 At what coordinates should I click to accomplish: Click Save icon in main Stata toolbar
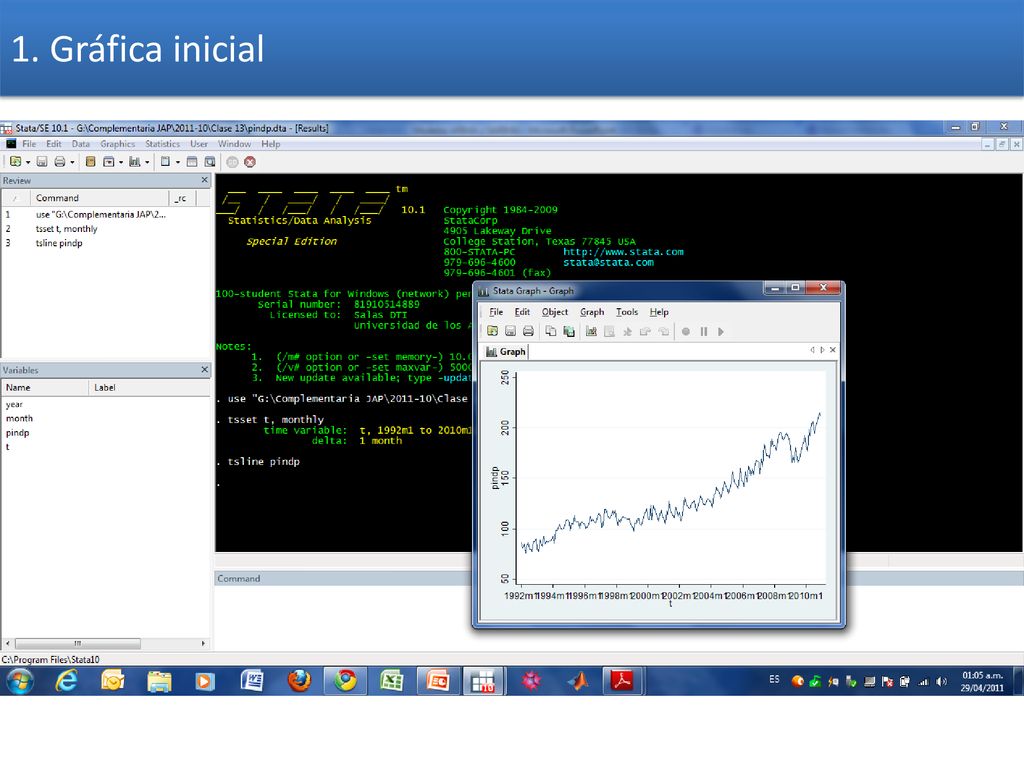click(42, 161)
